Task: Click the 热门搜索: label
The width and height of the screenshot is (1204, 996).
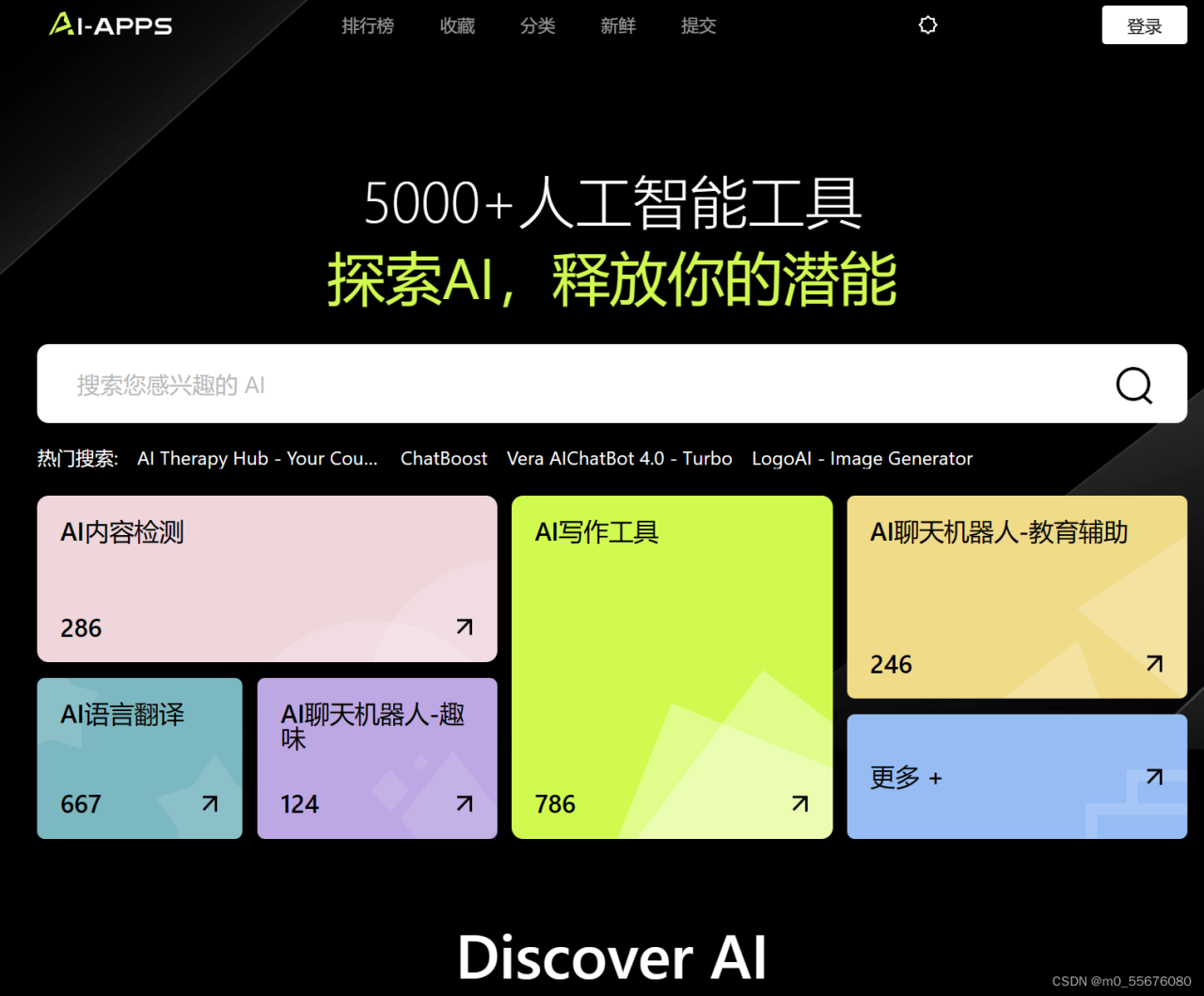Action: point(78,458)
